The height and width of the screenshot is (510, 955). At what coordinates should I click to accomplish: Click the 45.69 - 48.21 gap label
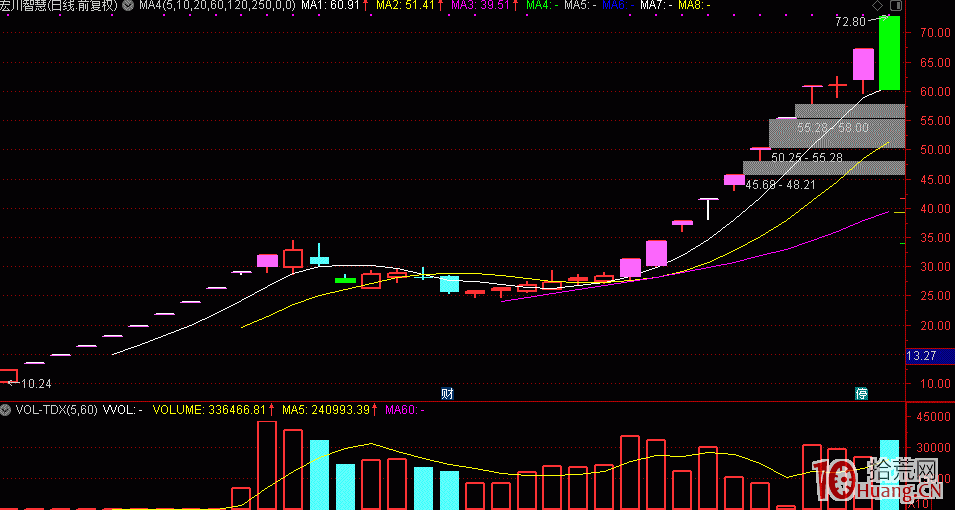pos(781,184)
